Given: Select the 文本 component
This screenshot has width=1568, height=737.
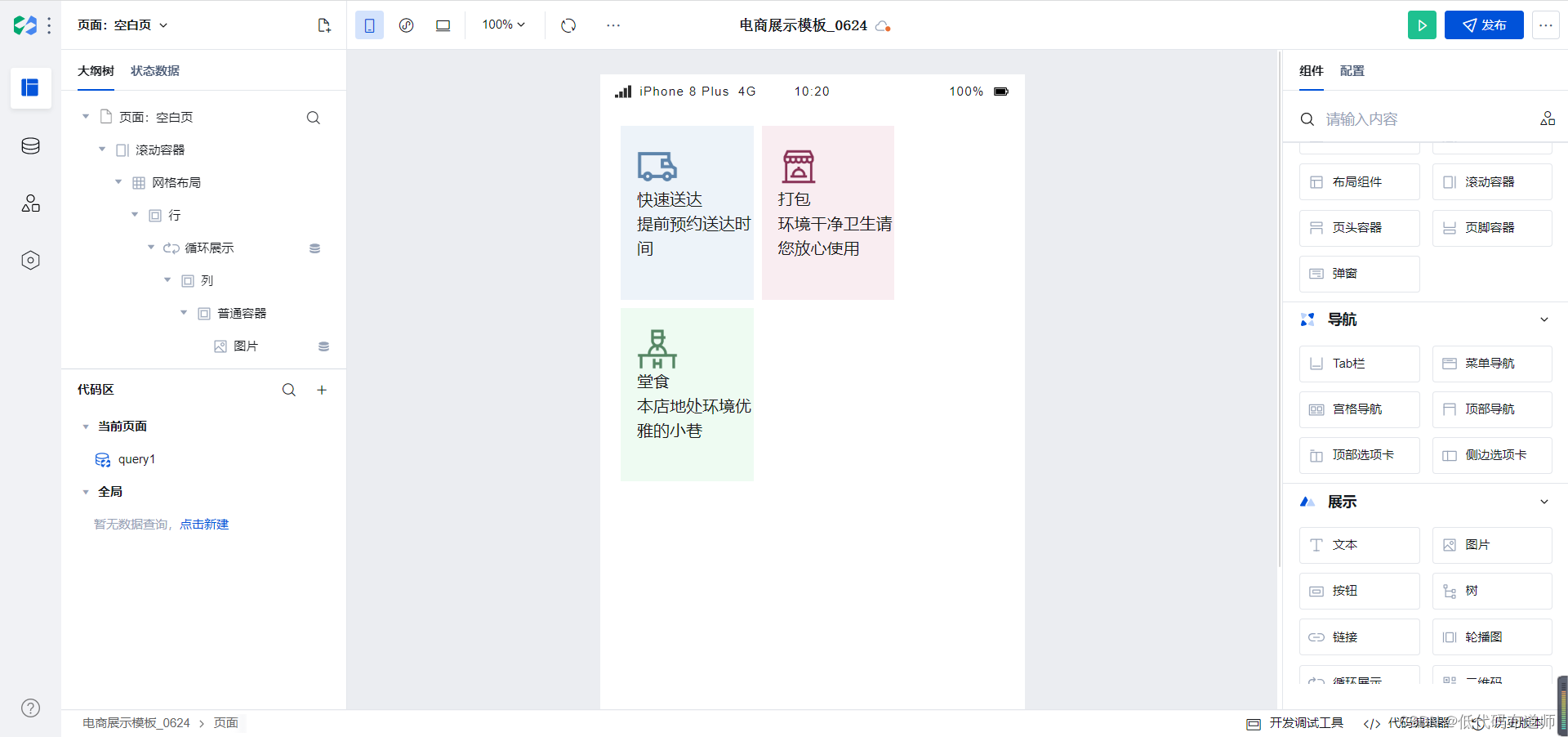Looking at the screenshot, I should [x=1360, y=545].
